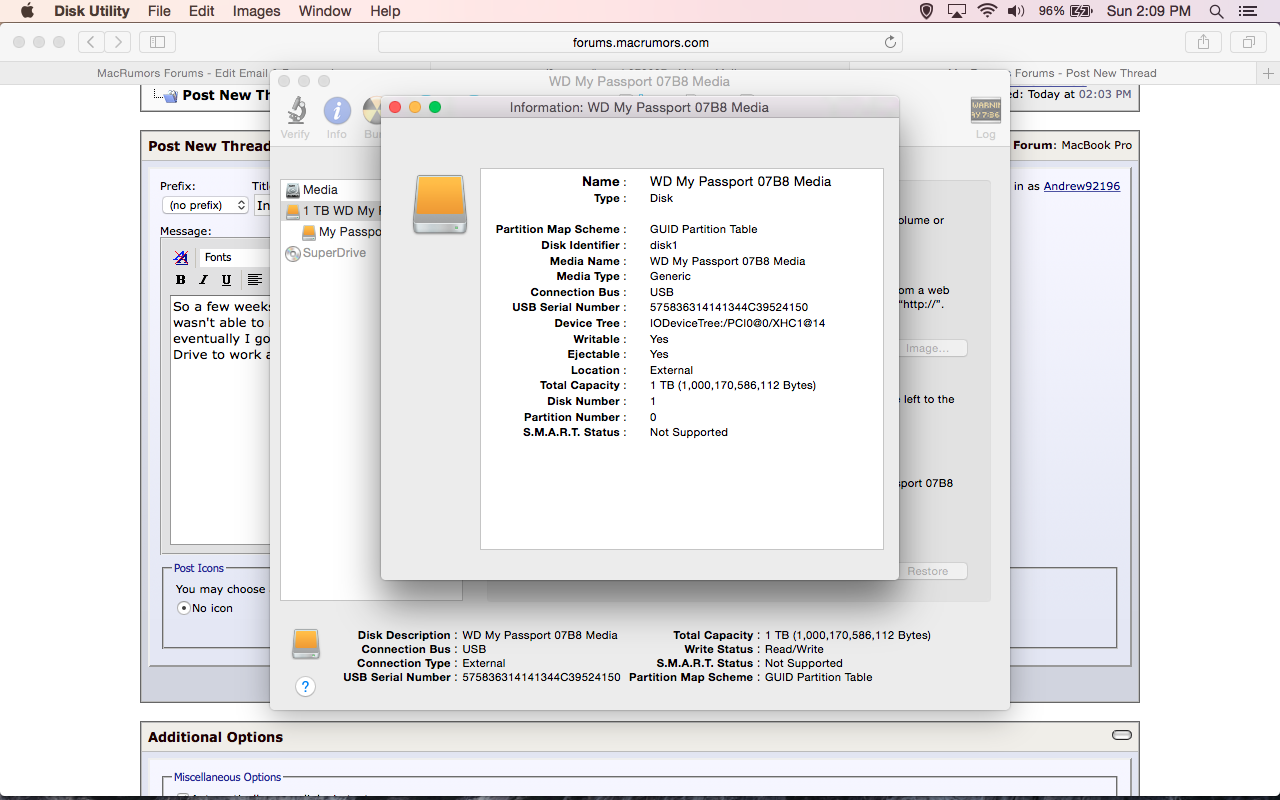
Task: Open Spotlight search magnifier icon
Action: pos(1216,11)
